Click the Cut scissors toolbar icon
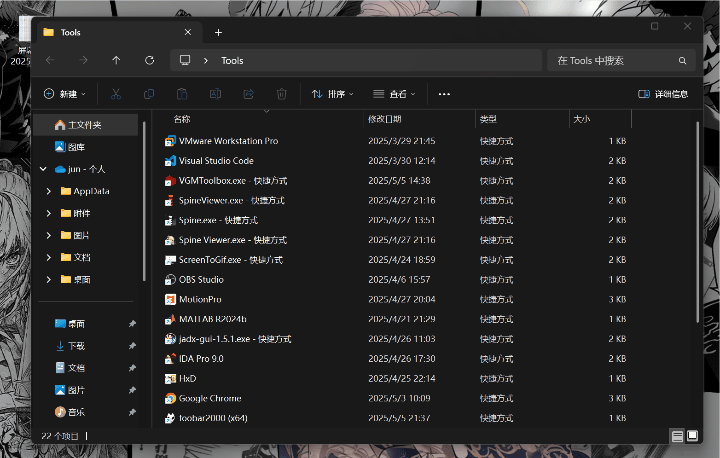720x458 pixels. pyautogui.click(x=116, y=94)
